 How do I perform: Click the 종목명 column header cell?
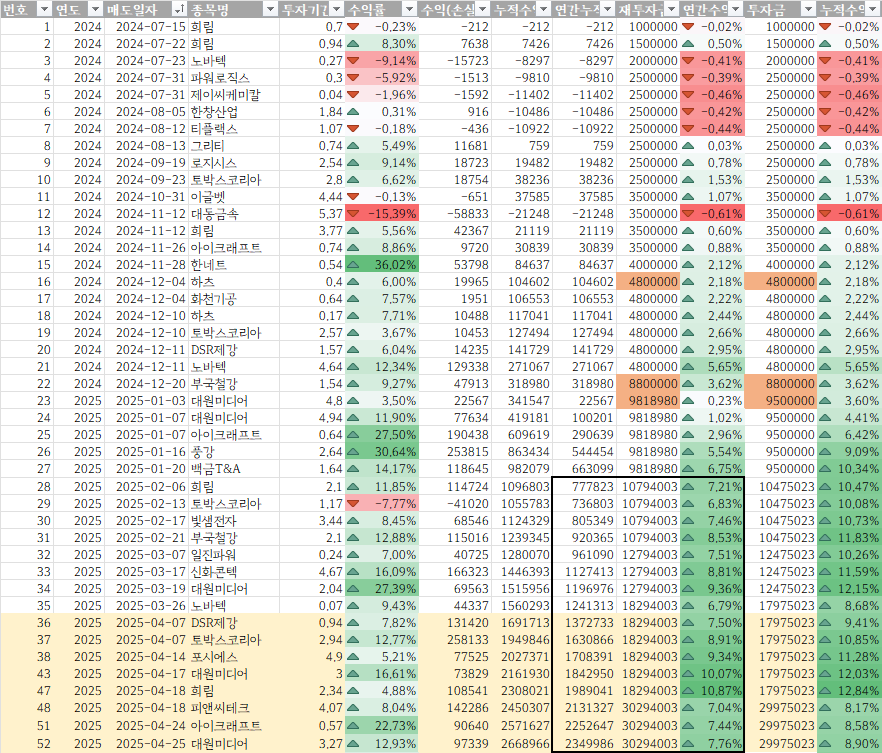[233, 9]
